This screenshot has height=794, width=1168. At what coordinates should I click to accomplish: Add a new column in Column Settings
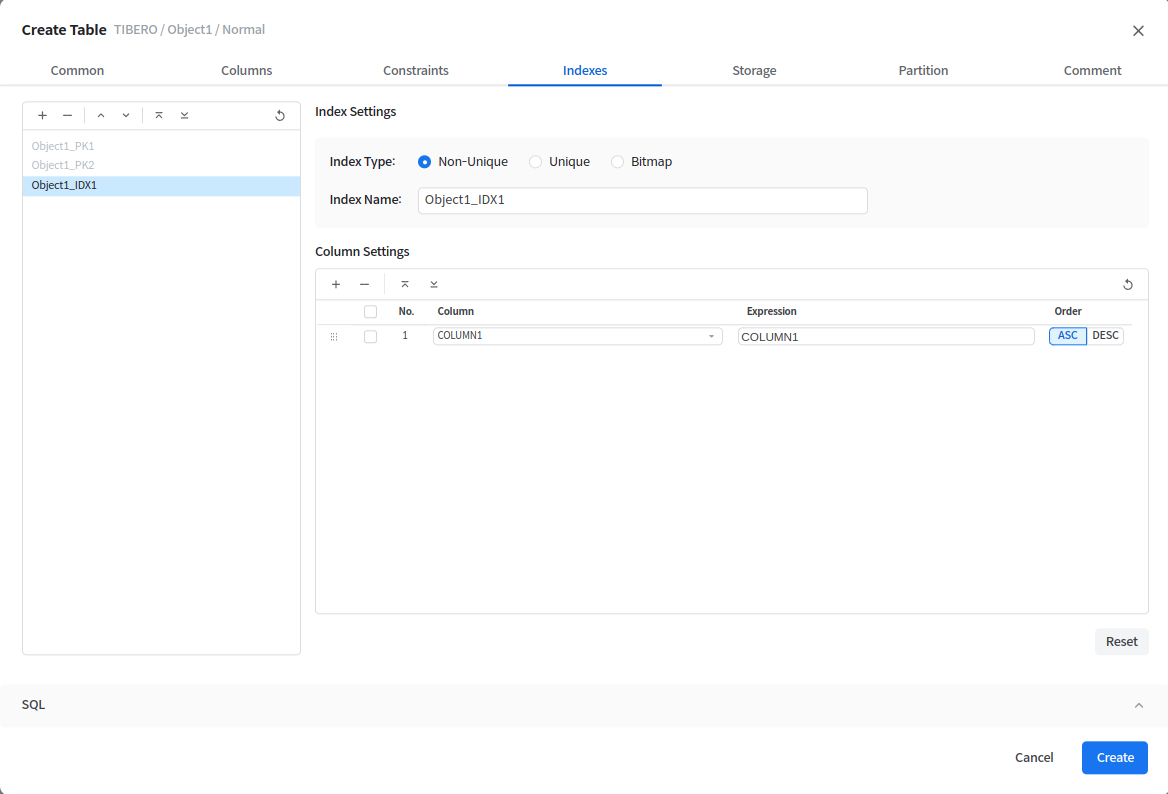click(336, 285)
